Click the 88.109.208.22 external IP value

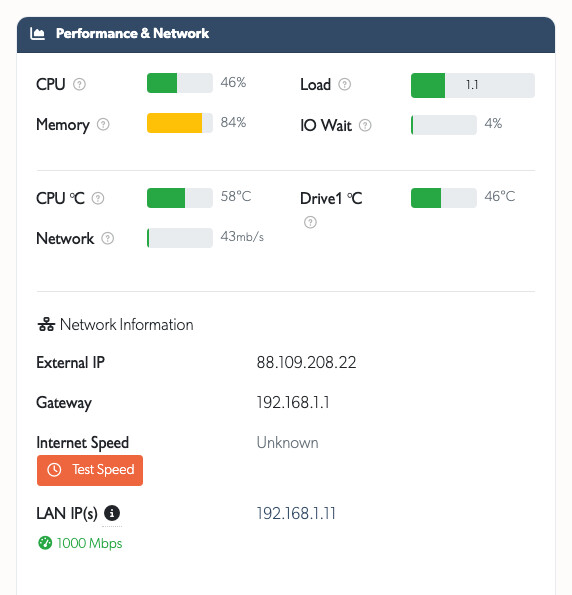306,362
